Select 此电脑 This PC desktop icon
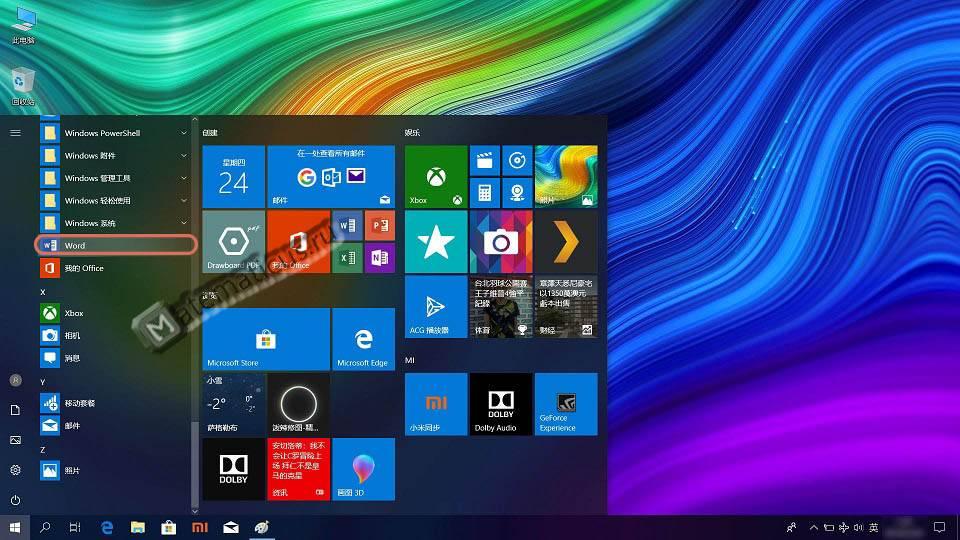Screen dimensions: 960x540 click(23, 26)
